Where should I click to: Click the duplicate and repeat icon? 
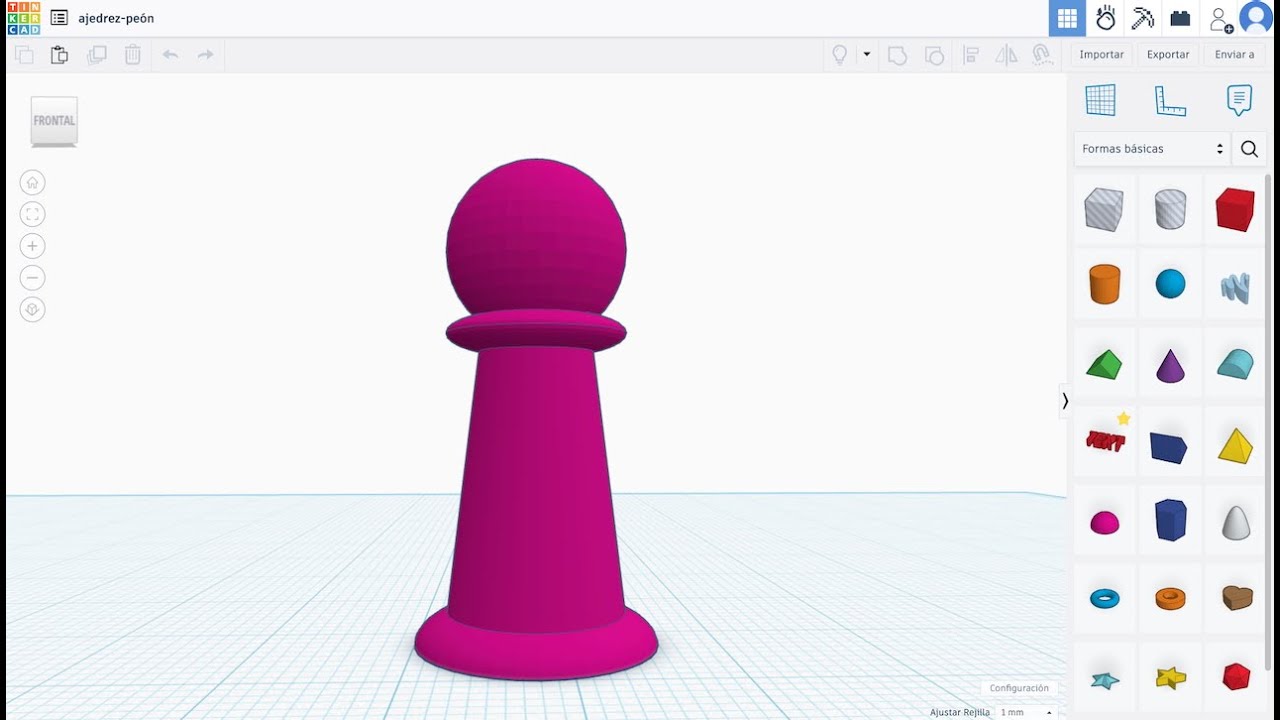(97, 55)
